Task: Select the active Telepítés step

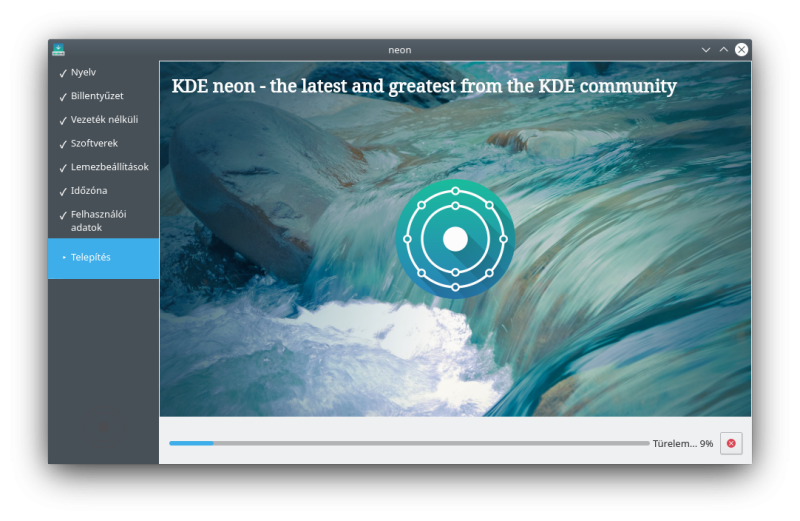Action: tap(104, 258)
